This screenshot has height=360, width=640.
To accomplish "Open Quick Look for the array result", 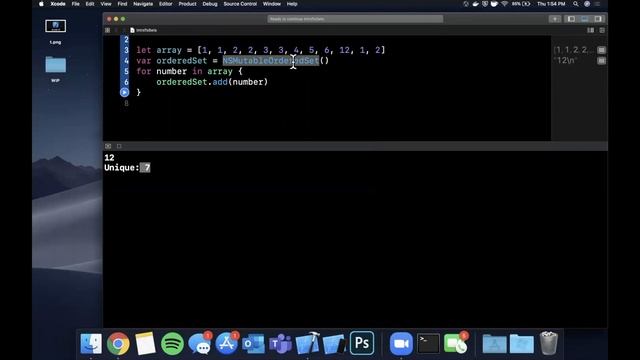I will [601, 50].
